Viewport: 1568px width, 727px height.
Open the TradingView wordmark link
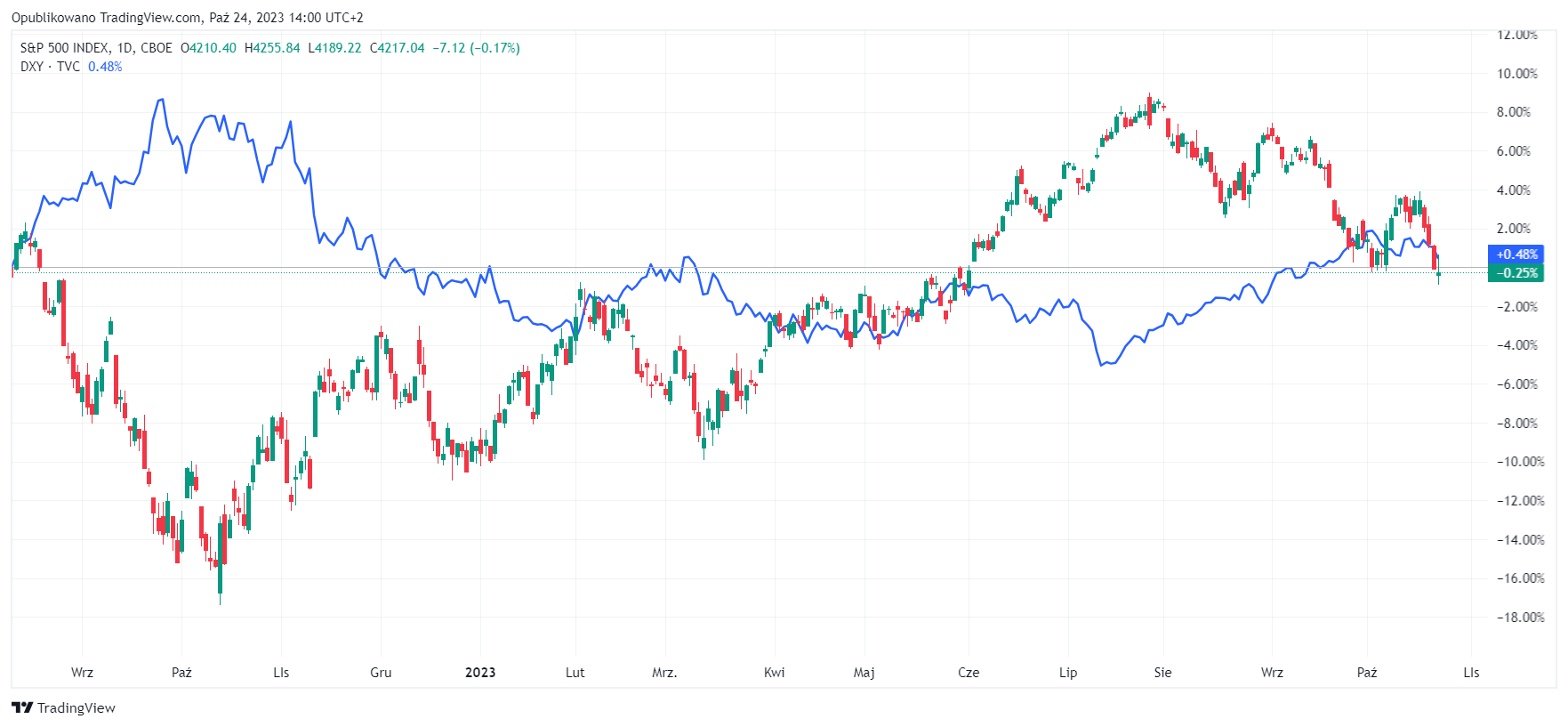coord(76,707)
